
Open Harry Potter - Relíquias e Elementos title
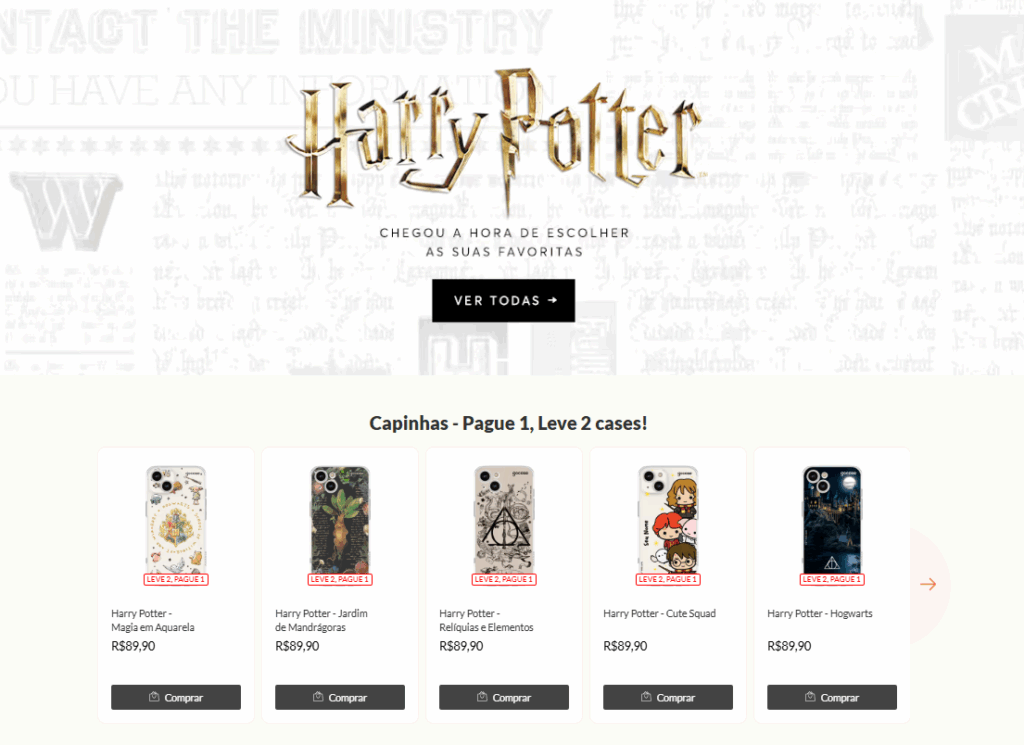point(486,620)
